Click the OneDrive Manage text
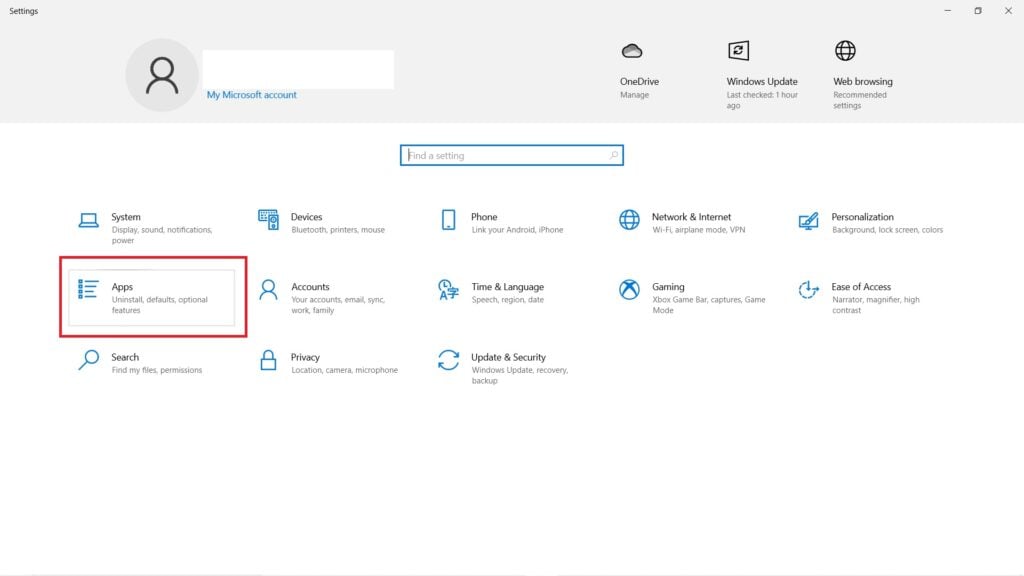 (634, 95)
